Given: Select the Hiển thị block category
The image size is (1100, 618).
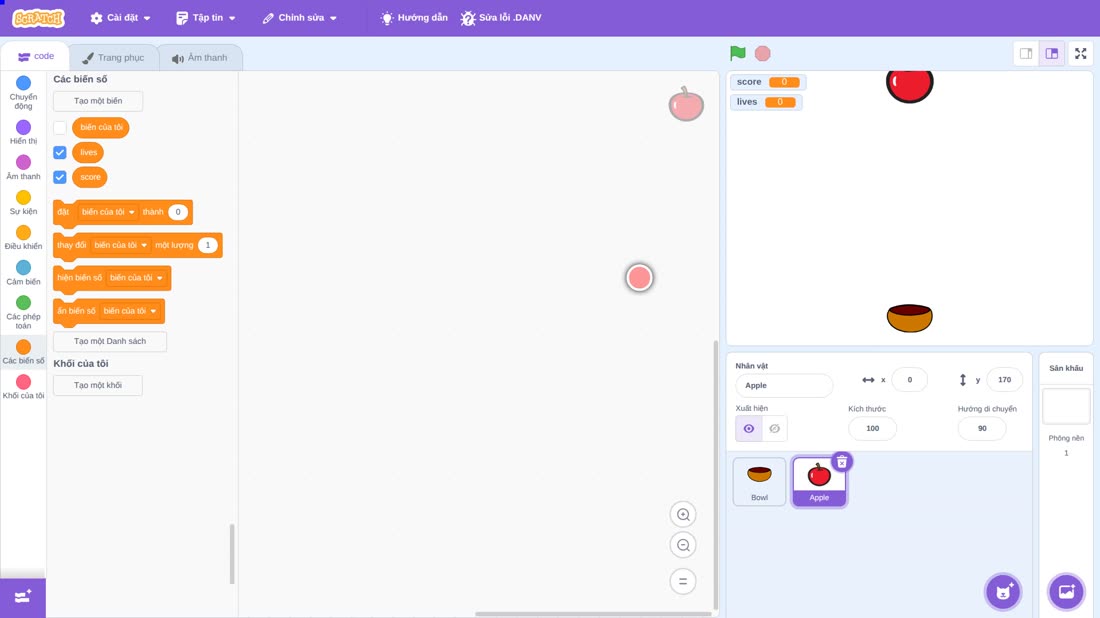Looking at the screenshot, I should click(23, 132).
